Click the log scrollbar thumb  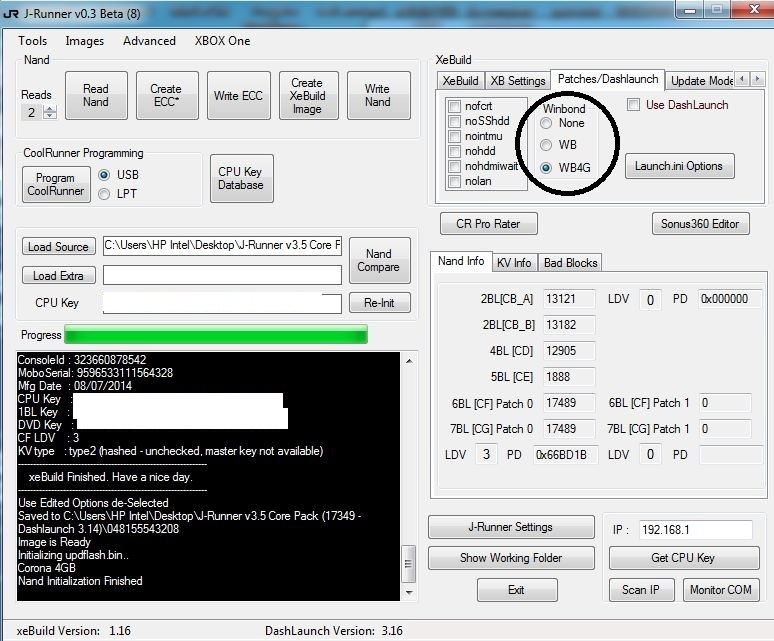(409, 564)
